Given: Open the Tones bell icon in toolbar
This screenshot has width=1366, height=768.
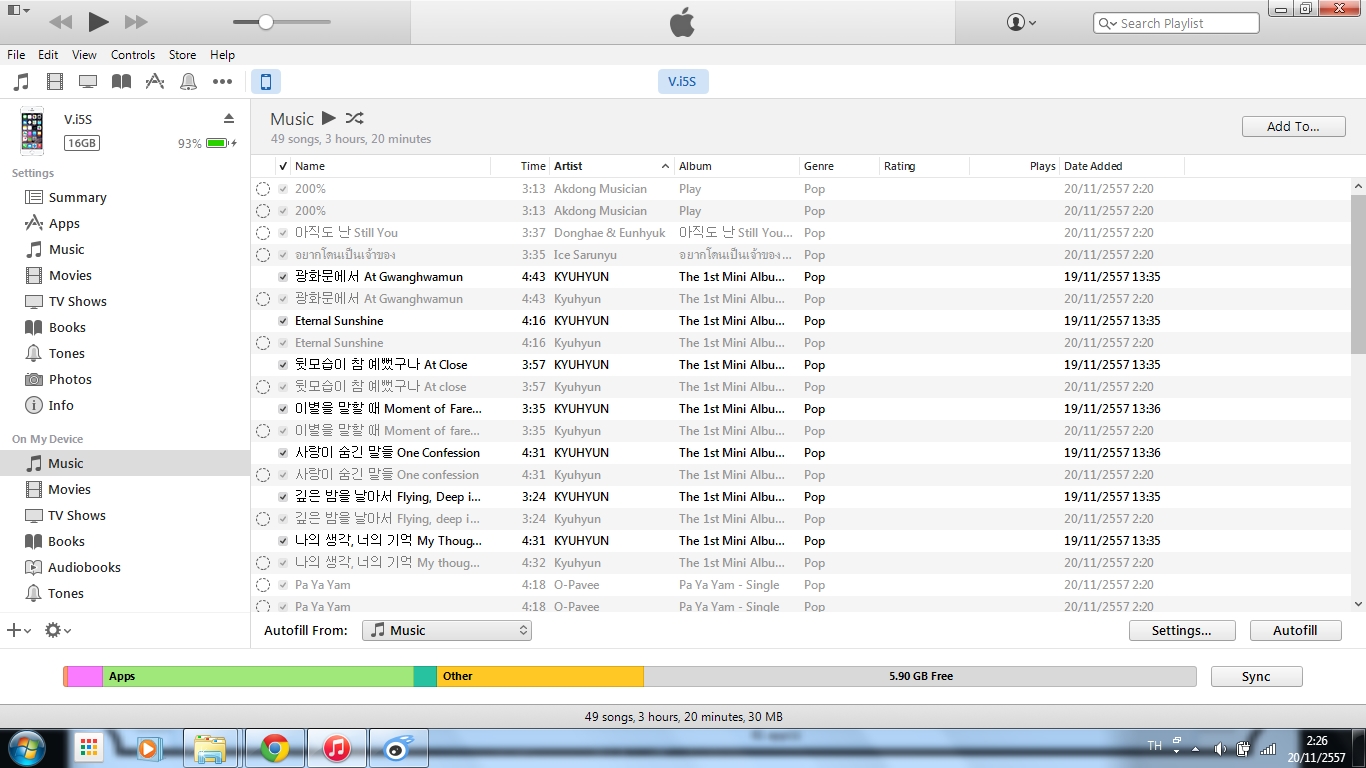Looking at the screenshot, I should tap(188, 82).
